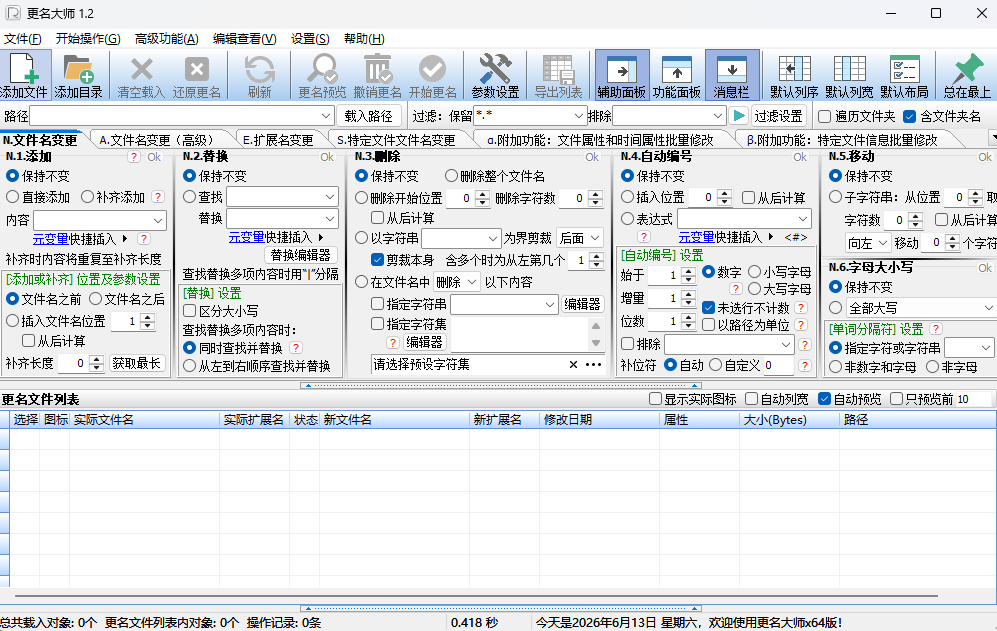
Task: Toggle the 消息栏 panel icon
Action: (x=732, y=75)
